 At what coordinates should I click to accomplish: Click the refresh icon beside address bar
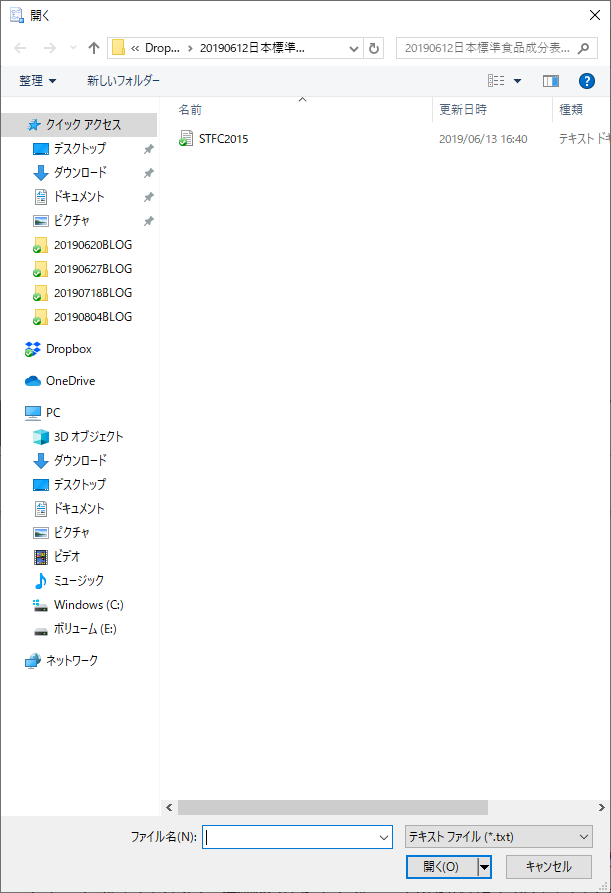(x=374, y=48)
